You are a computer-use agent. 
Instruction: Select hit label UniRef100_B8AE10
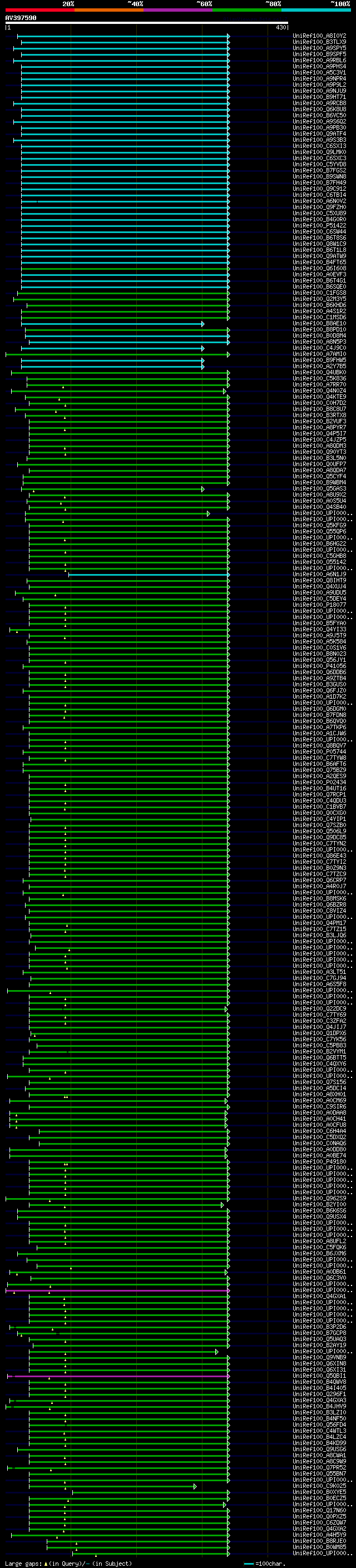319,323
